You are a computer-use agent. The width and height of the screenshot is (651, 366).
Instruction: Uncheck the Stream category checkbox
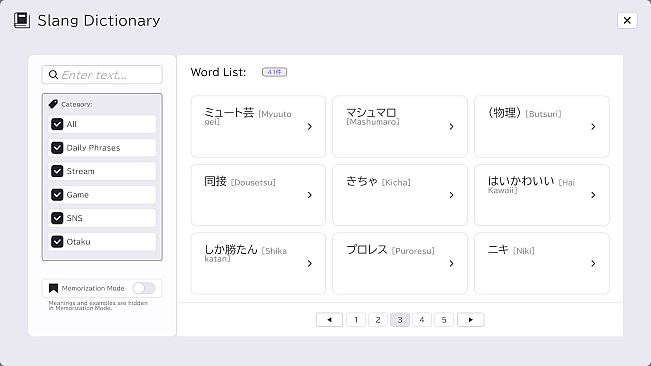point(57,171)
